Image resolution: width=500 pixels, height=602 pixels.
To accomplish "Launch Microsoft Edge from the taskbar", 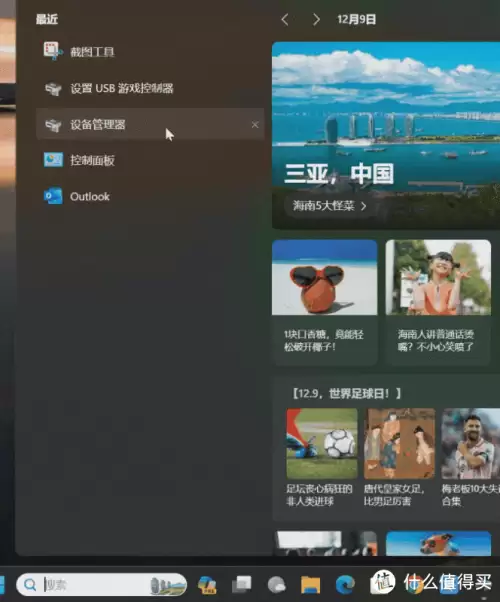I will click(345, 585).
